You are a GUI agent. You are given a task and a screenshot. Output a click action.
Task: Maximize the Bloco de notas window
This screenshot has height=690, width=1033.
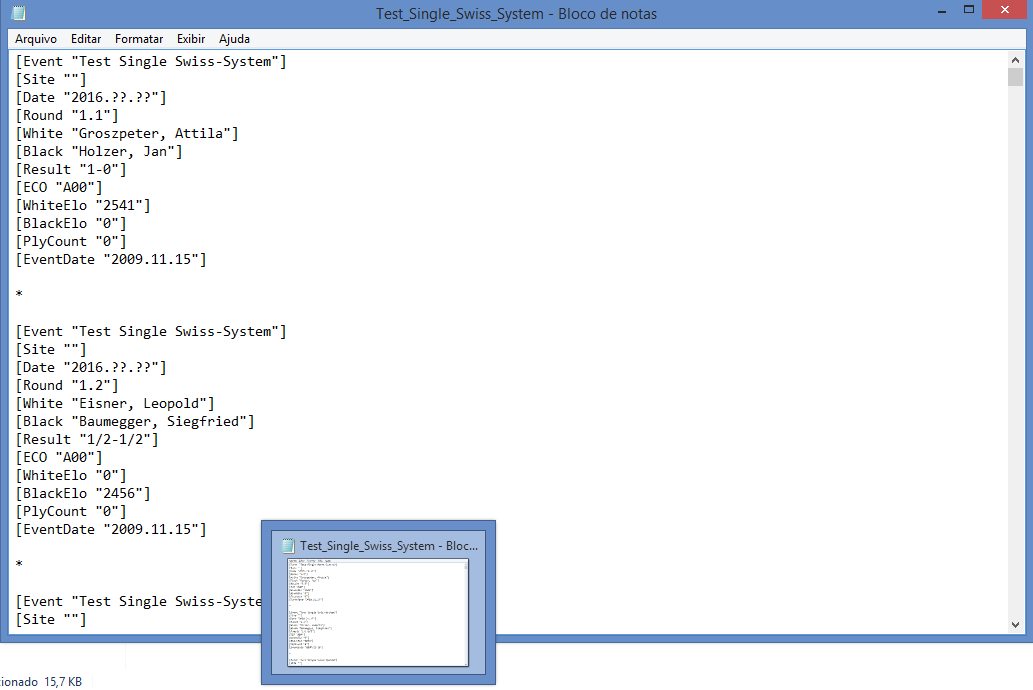point(967,11)
